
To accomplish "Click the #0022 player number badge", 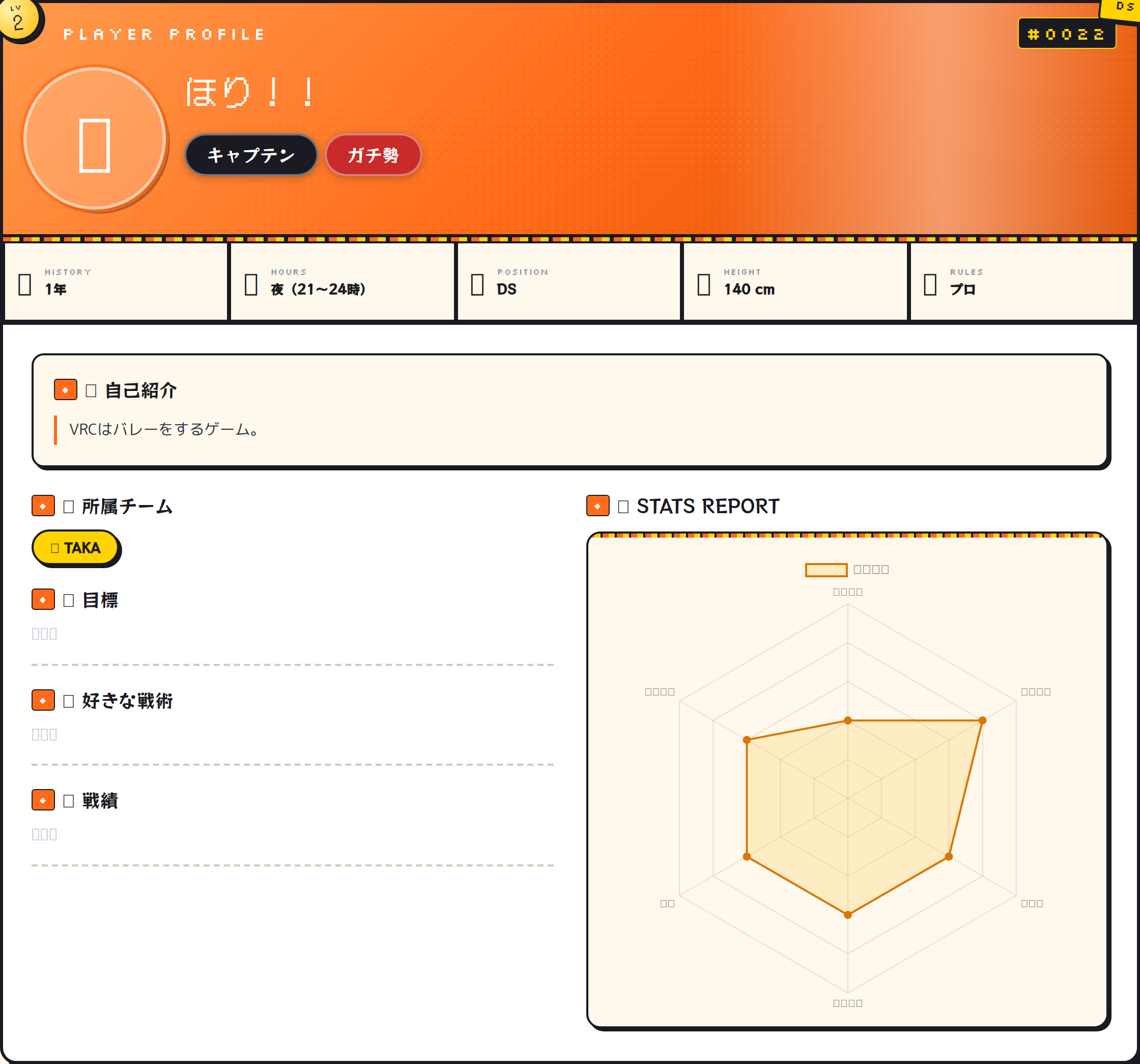I will click(1066, 34).
